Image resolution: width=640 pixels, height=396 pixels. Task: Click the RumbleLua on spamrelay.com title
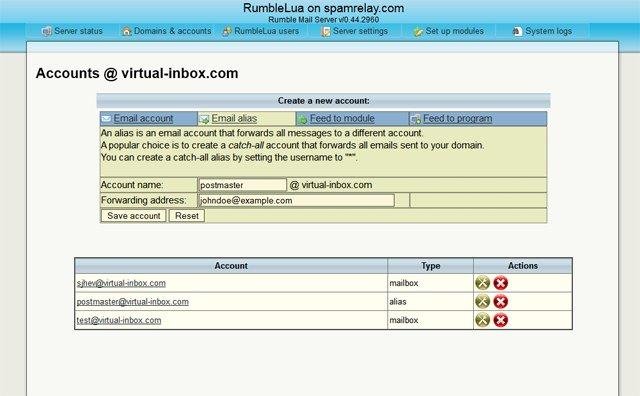[x=323, y=8]
